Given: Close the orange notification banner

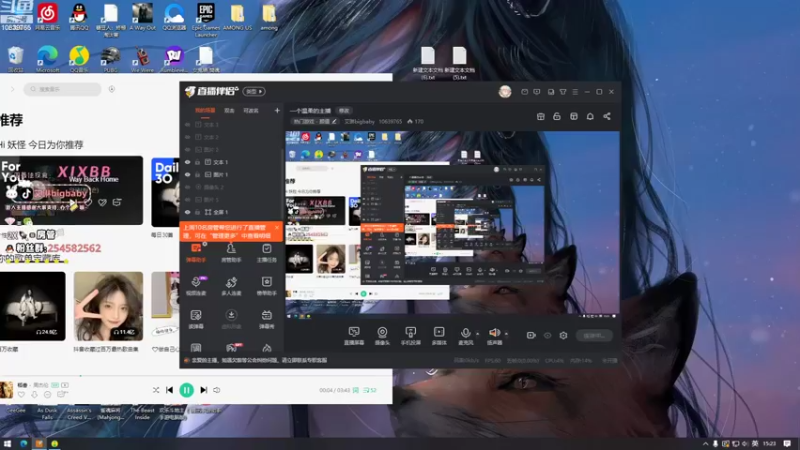Looking at the screenshot, I should coord(277,228).
